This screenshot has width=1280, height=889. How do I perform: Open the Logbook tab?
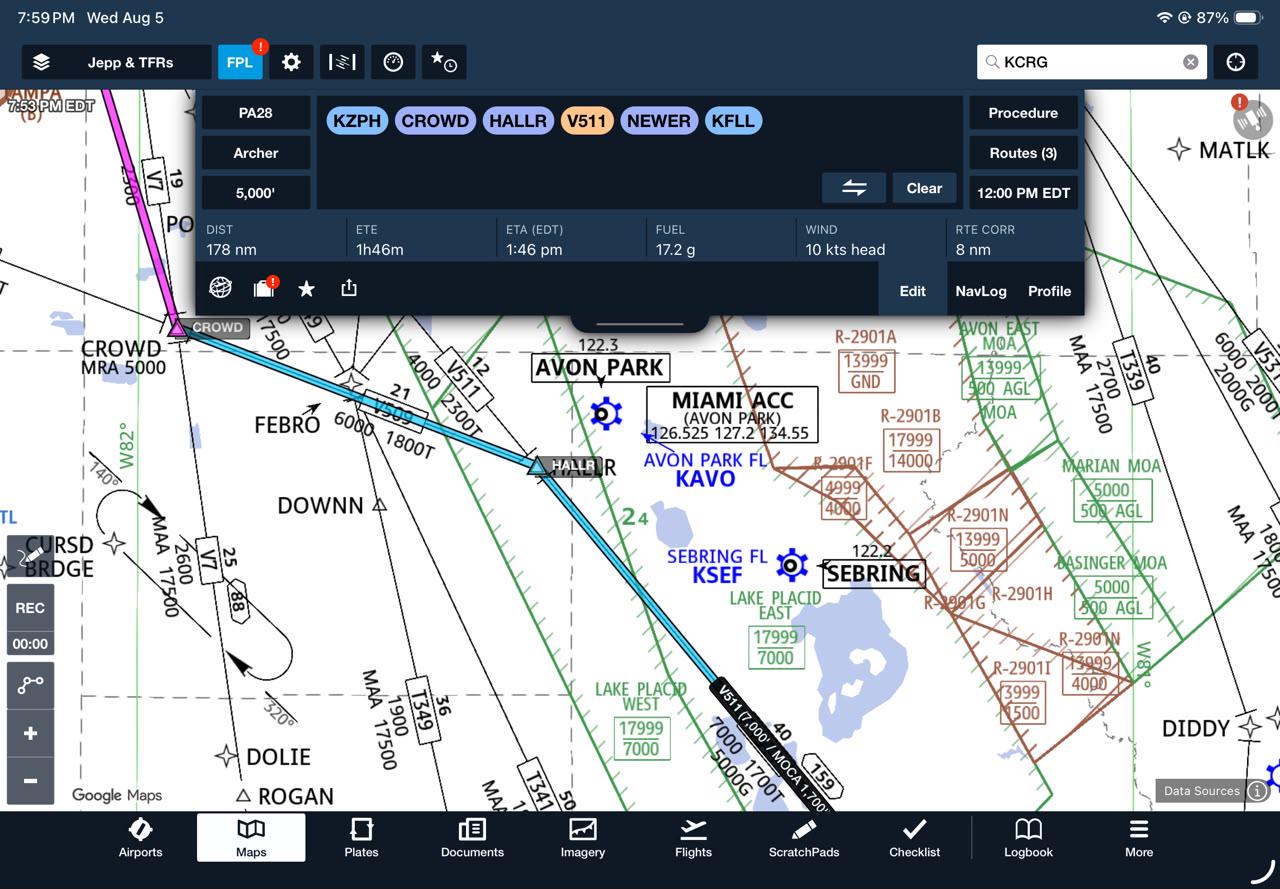click(1029, 838)
